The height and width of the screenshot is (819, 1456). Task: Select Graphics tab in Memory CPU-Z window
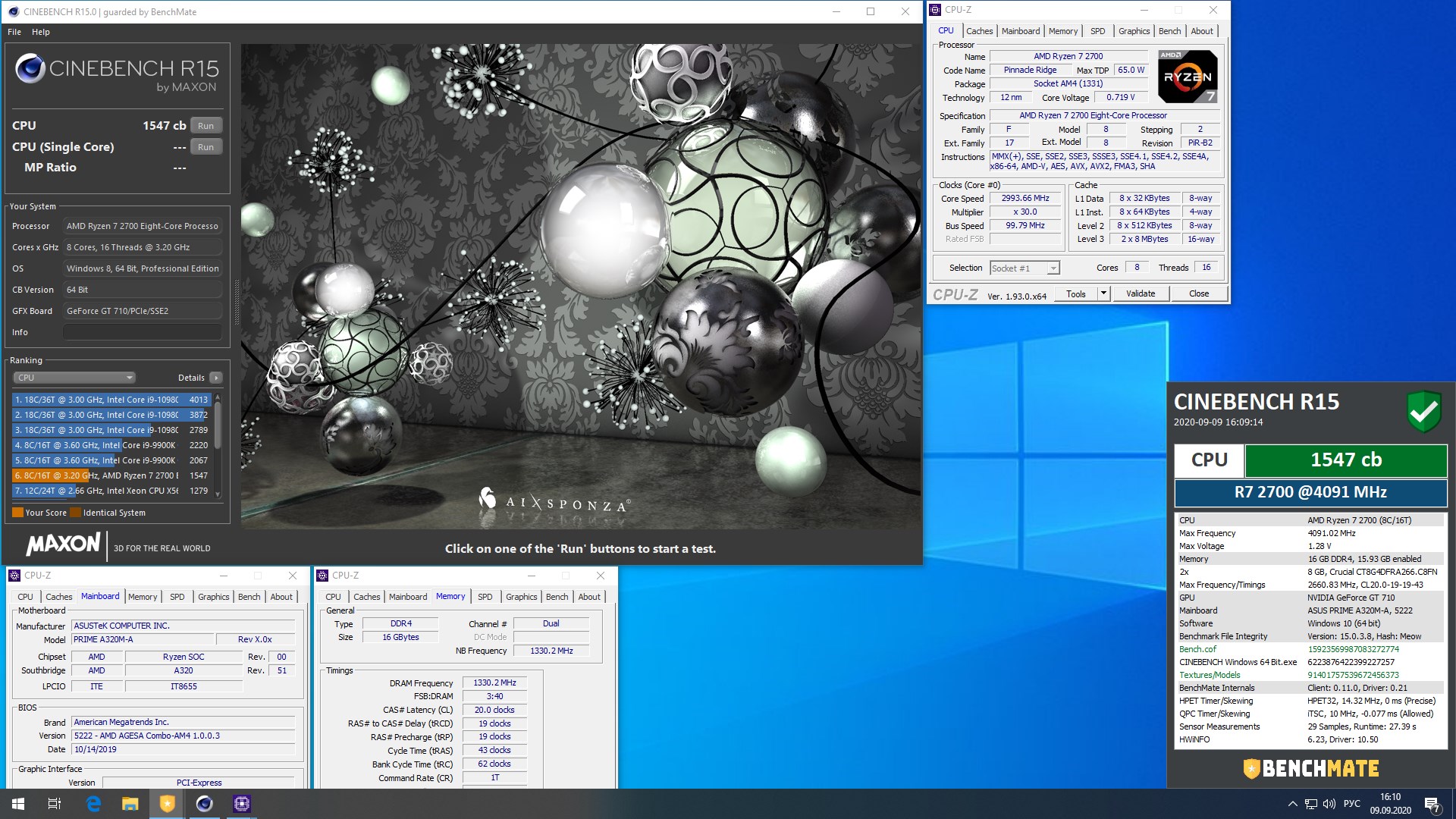pos(522,597)
